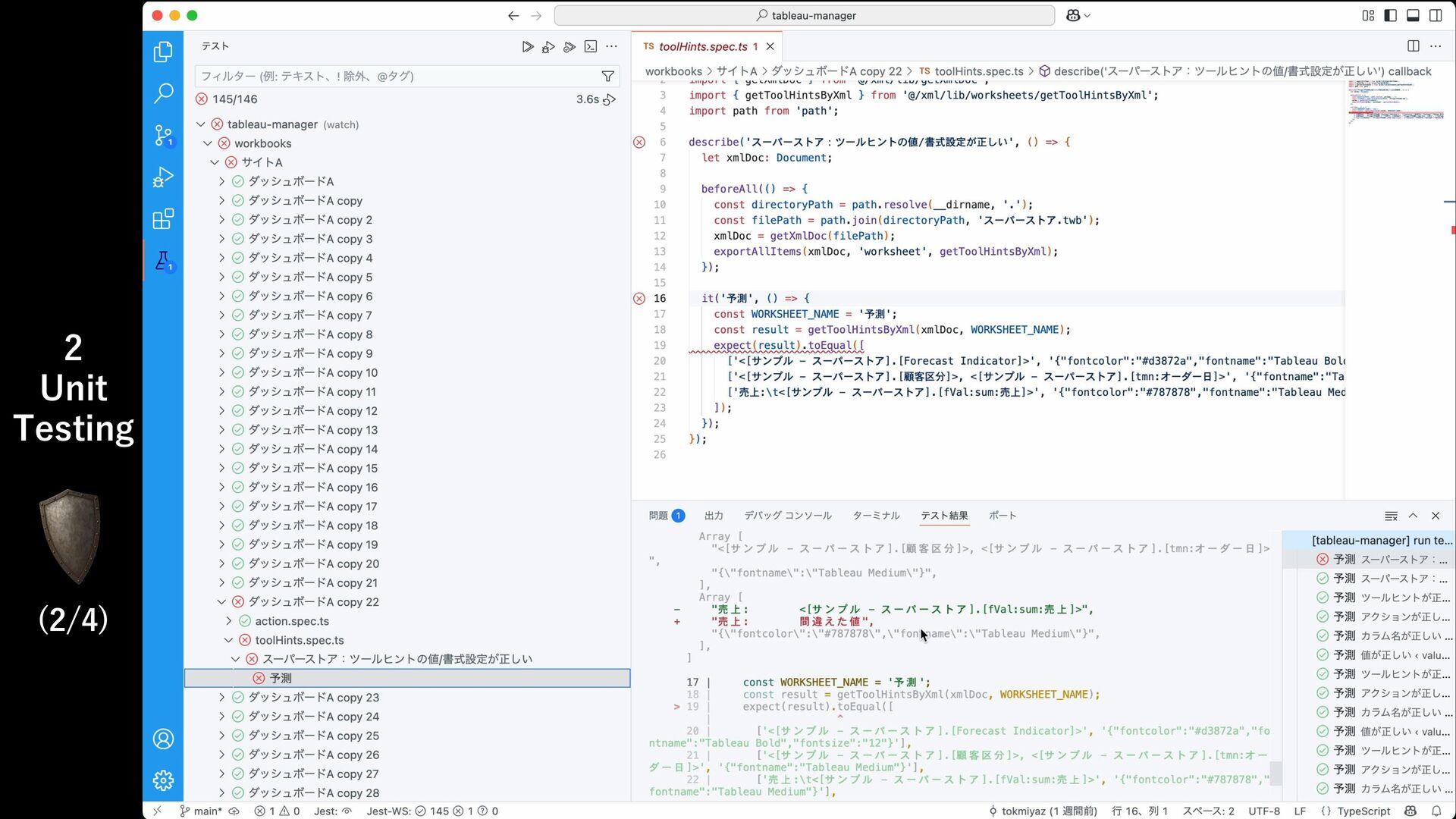Expand ダッシュボードA copy 12 node

[221, 411]
